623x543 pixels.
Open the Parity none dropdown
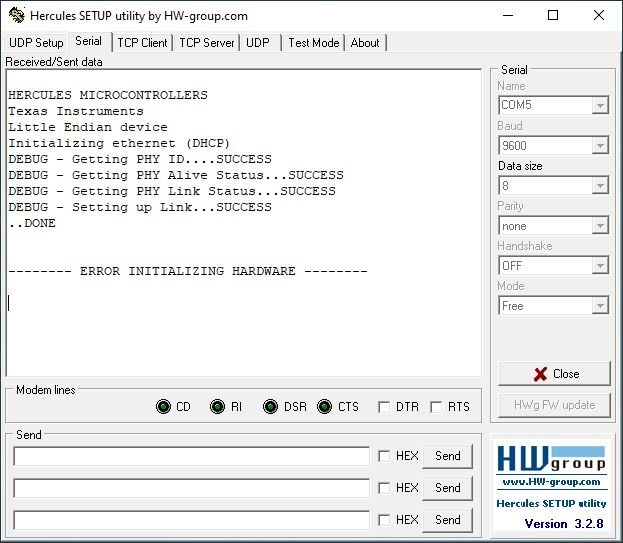600,226
